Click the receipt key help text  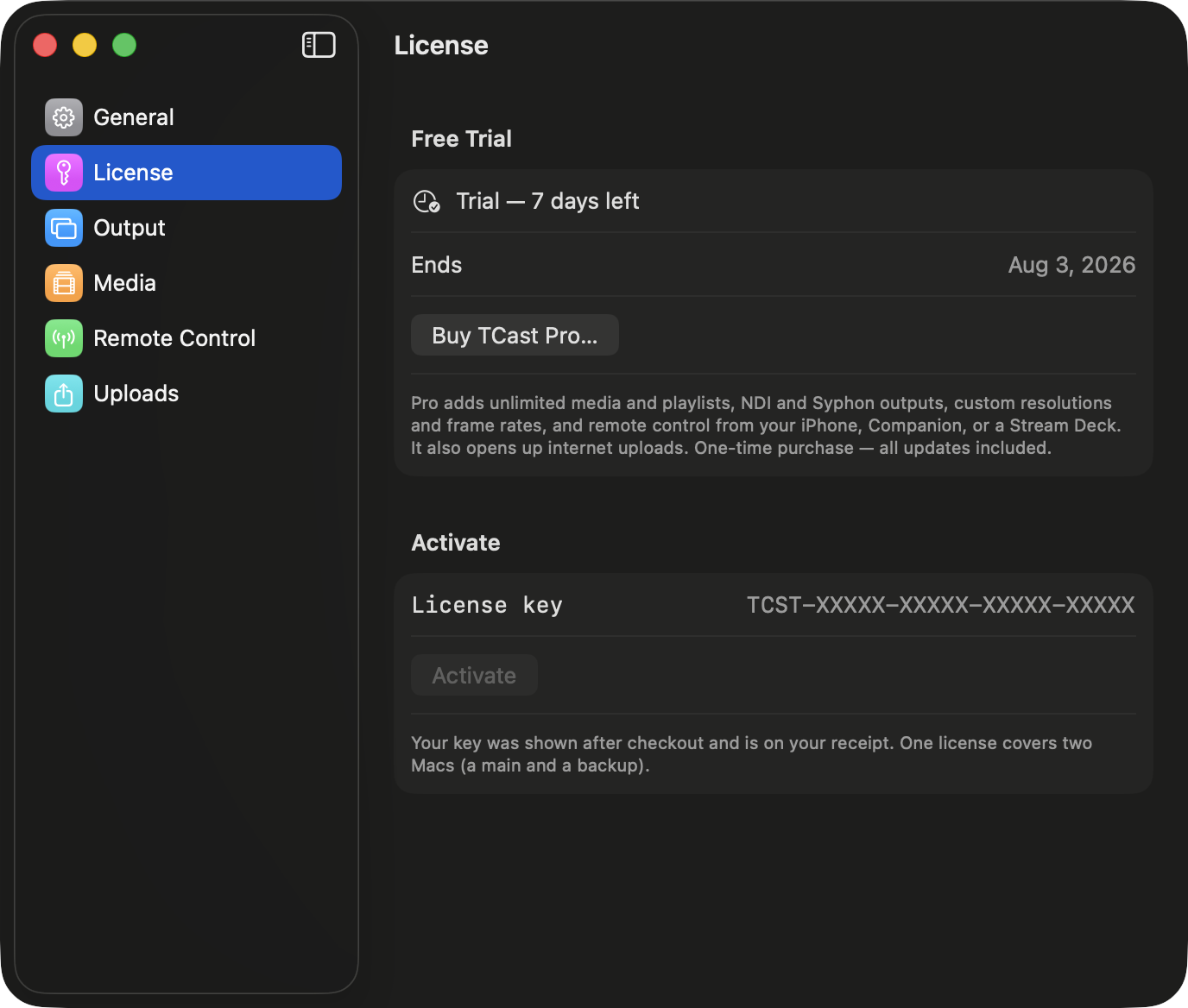pos(751,754)
